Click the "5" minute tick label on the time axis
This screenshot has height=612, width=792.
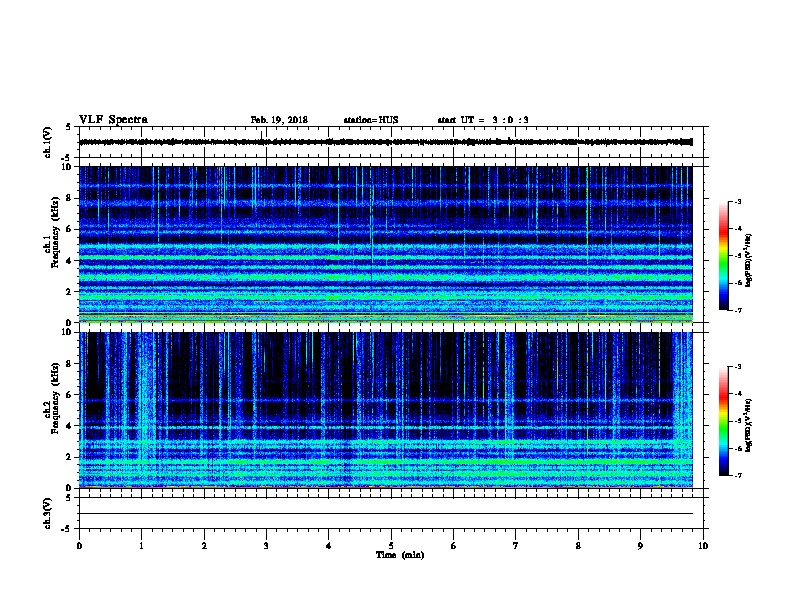(391, 546)
